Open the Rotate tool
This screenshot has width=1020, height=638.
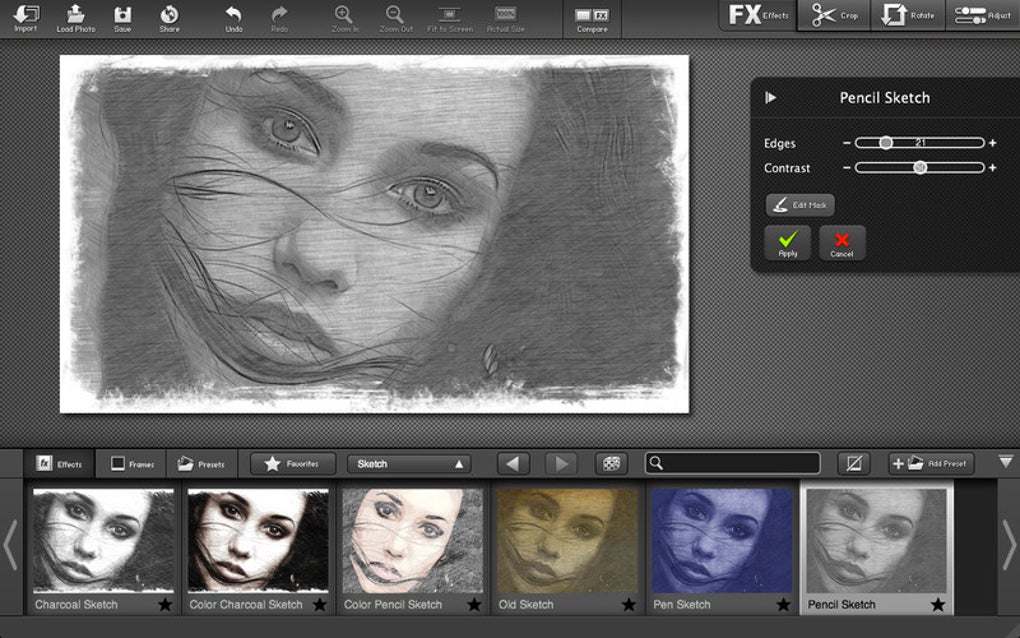coord(908,16)
